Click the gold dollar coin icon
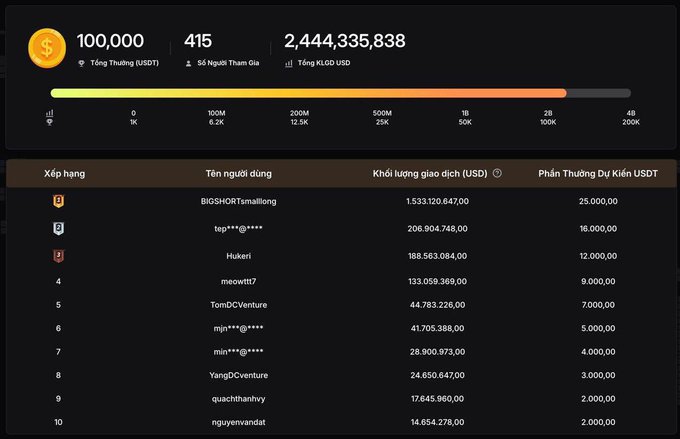Screen dimensions: 680x439 [47, 48]
